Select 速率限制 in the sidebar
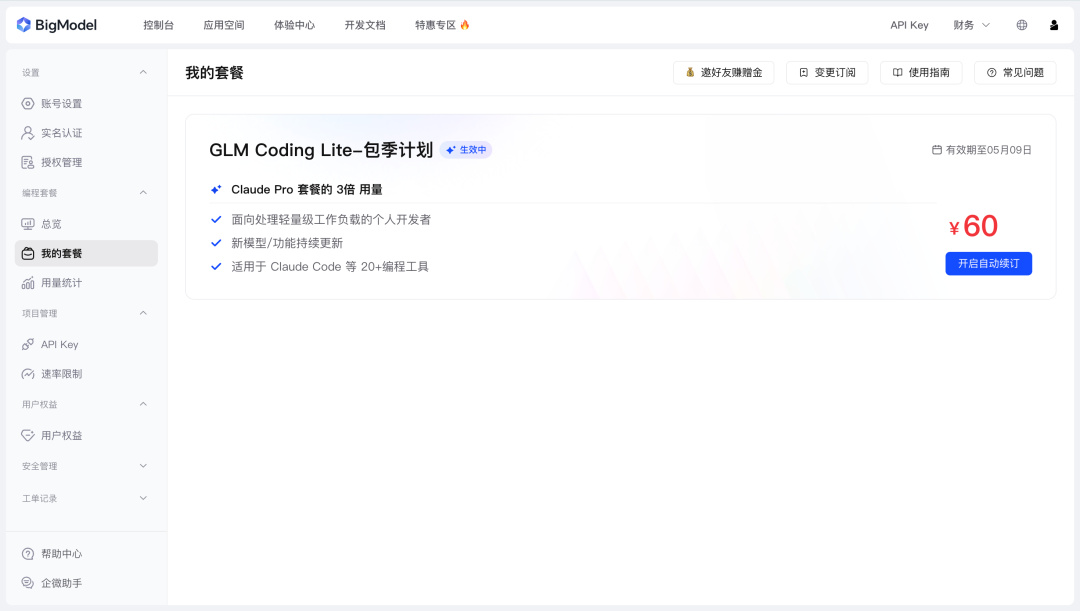This screenshot has width=1080, height=611. [86, 374]
